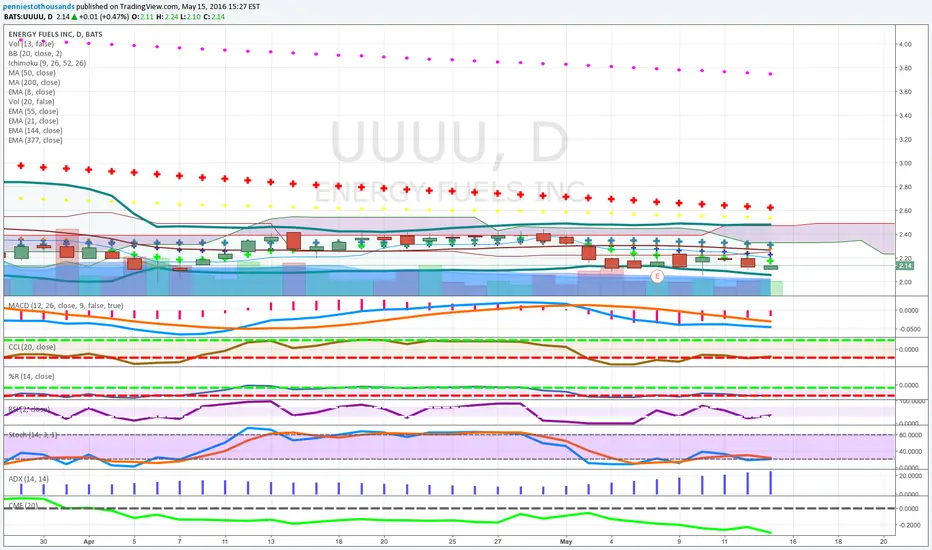Click the 100.0000 RSI axis value
The image size is (932, 550).
(910, 401)
